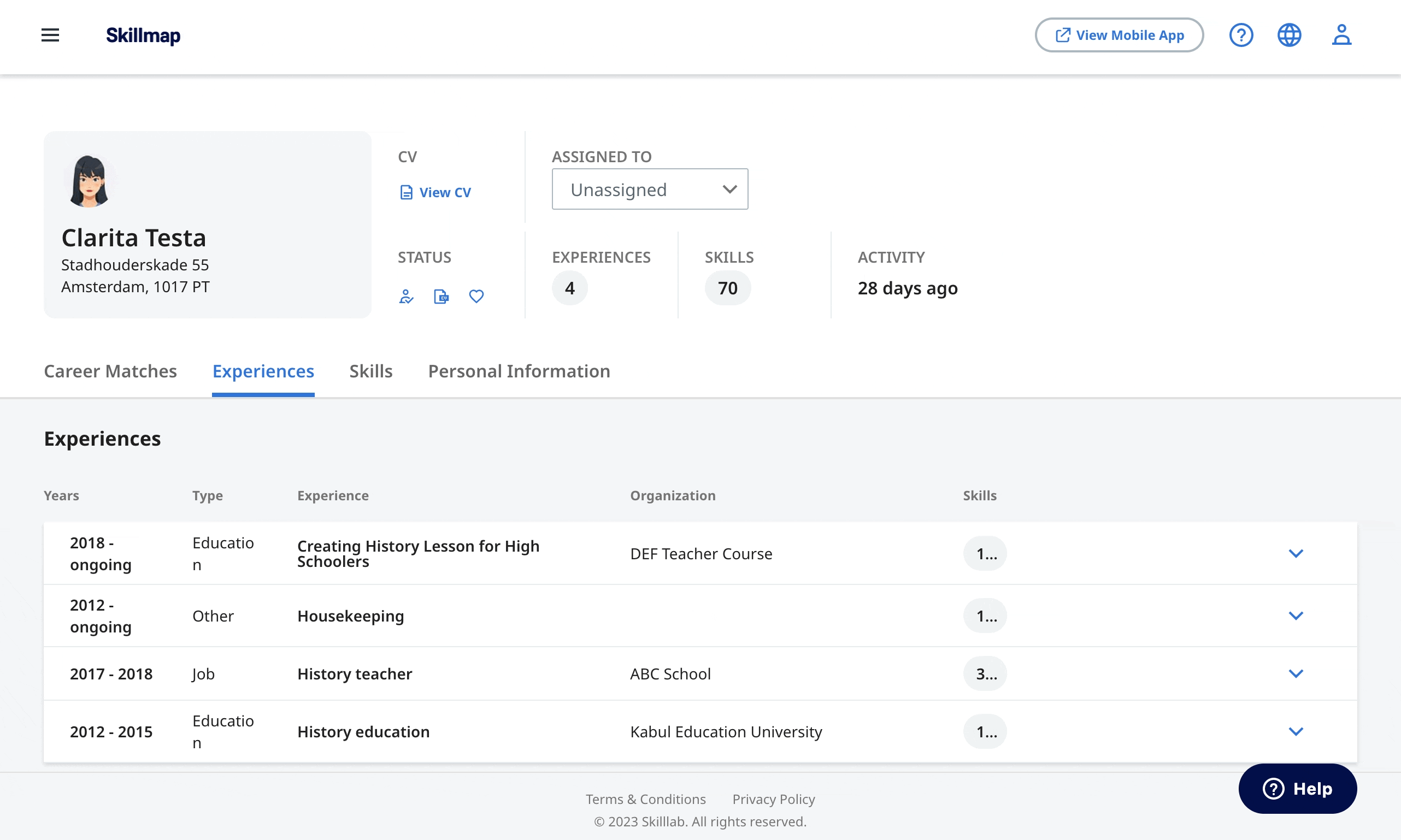Click '2017 - 2018' years cell
The width and height of the screenshot is (1401, 840).
coord(111,673)
